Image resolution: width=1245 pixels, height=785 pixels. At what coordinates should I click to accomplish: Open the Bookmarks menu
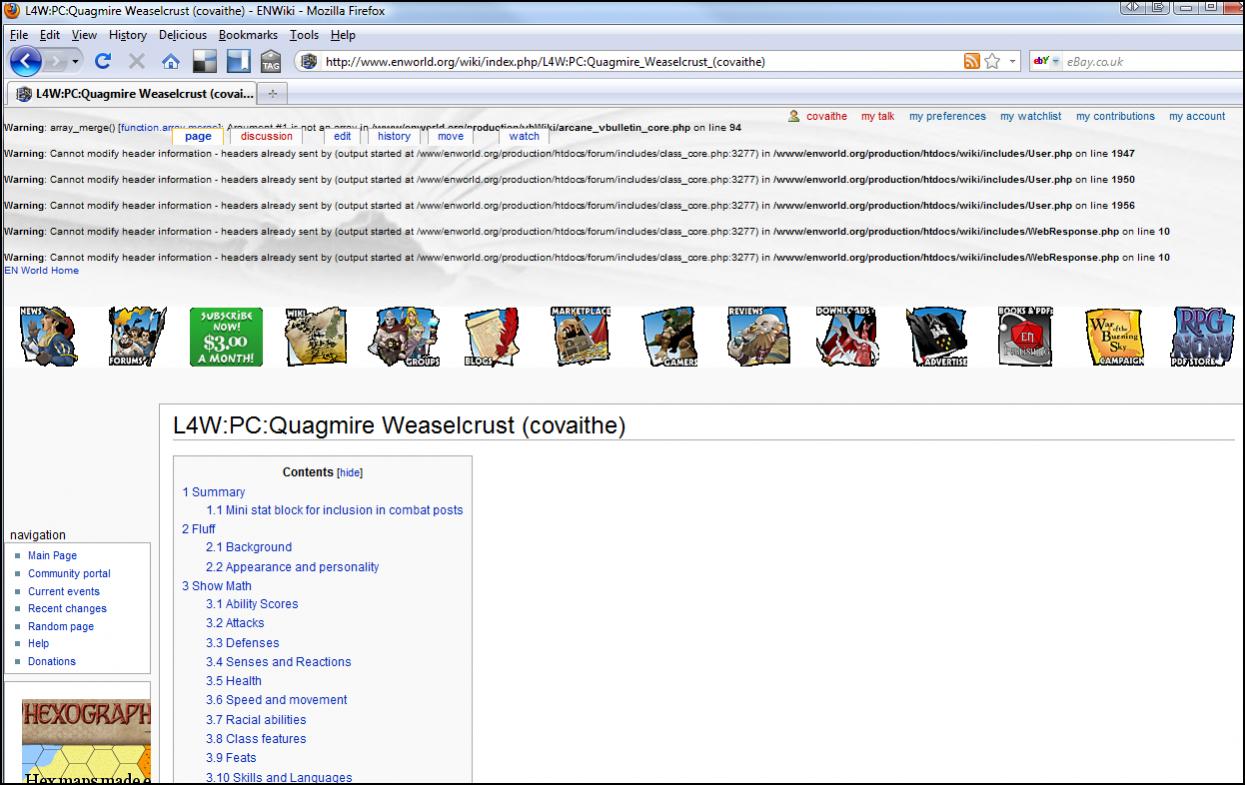click(249, 35)
